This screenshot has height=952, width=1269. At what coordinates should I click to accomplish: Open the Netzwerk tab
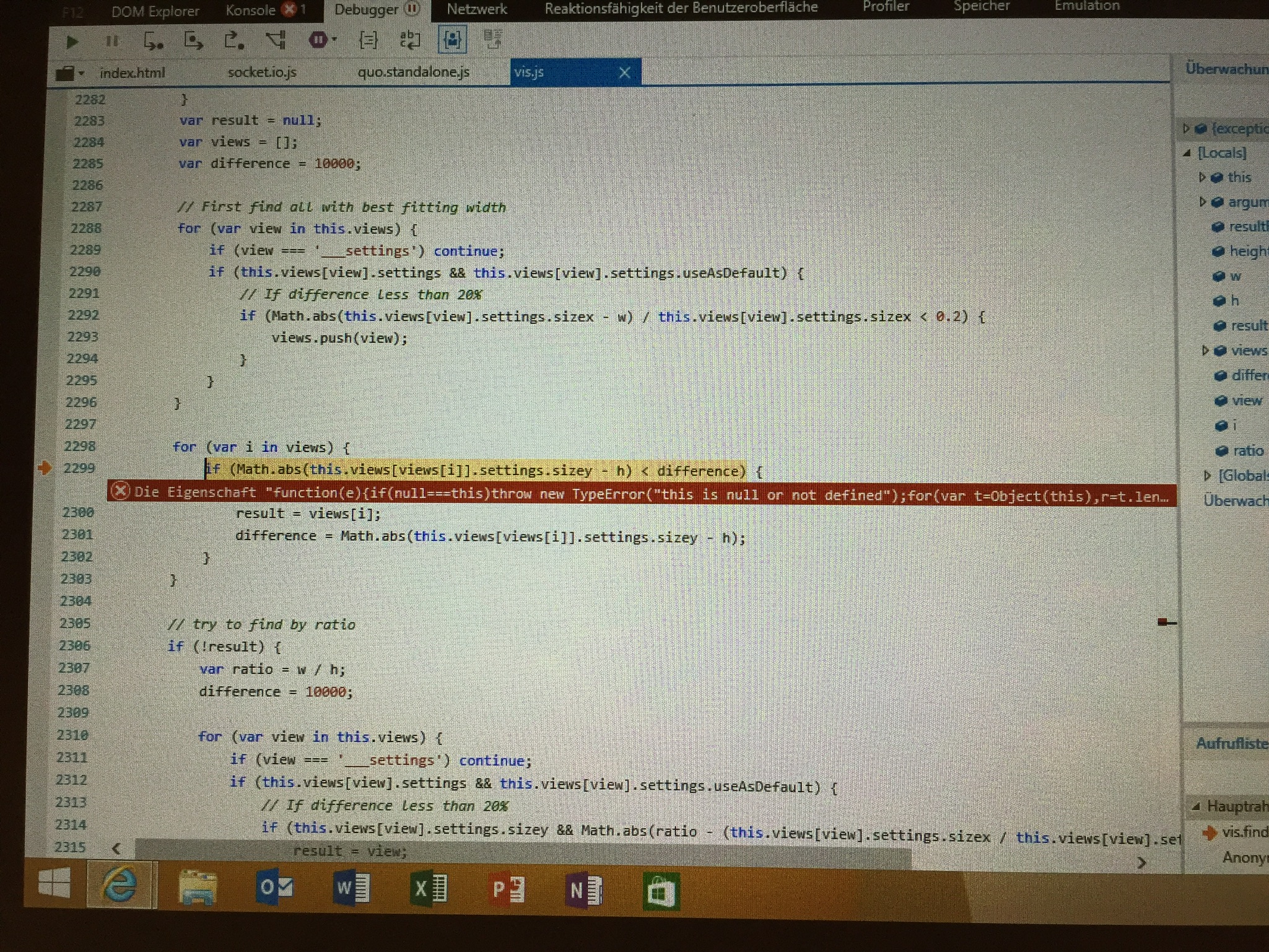pos(476,9)
